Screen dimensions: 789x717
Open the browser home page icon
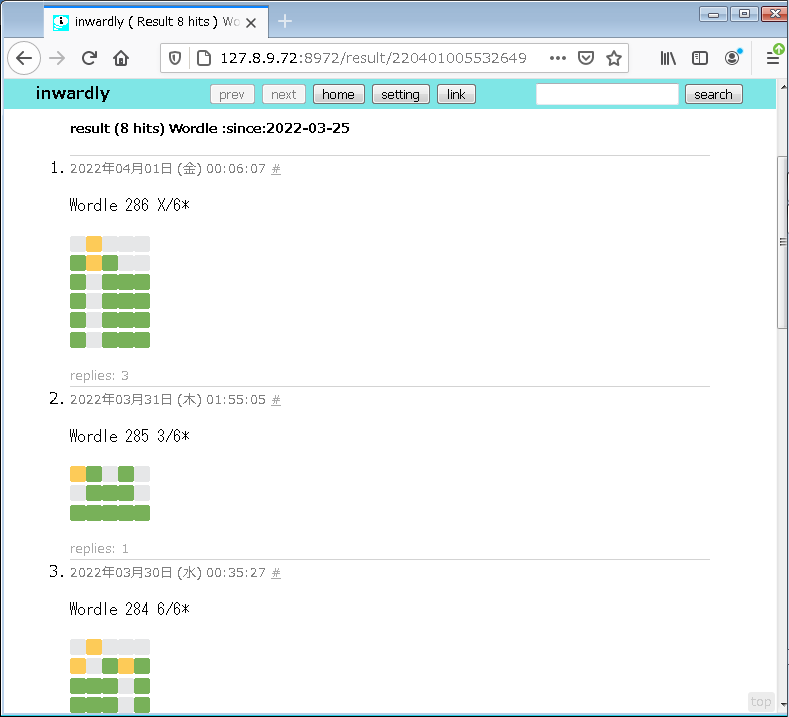(x=121, y=58)
